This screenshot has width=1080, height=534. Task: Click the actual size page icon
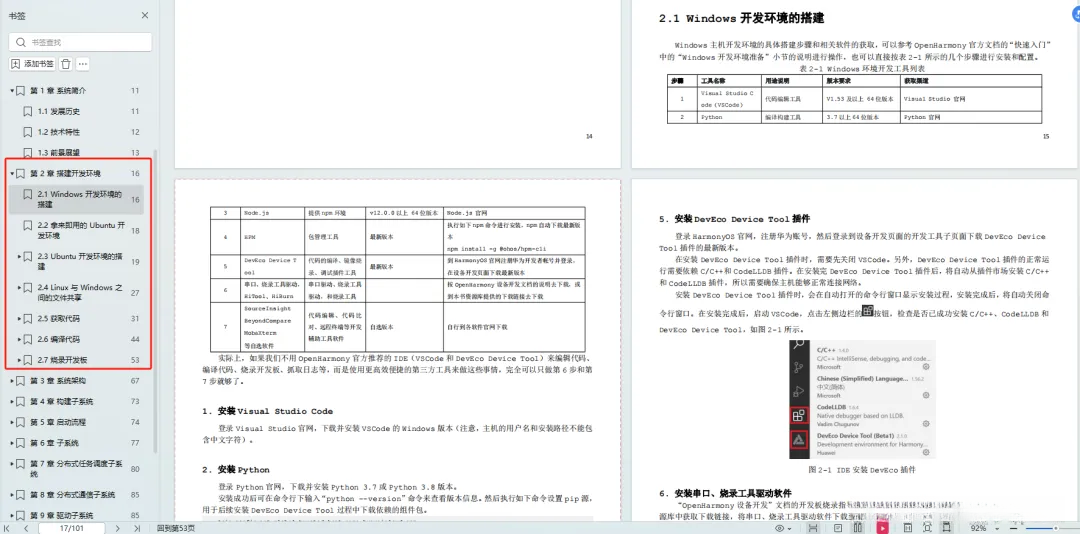click(908, 528)
